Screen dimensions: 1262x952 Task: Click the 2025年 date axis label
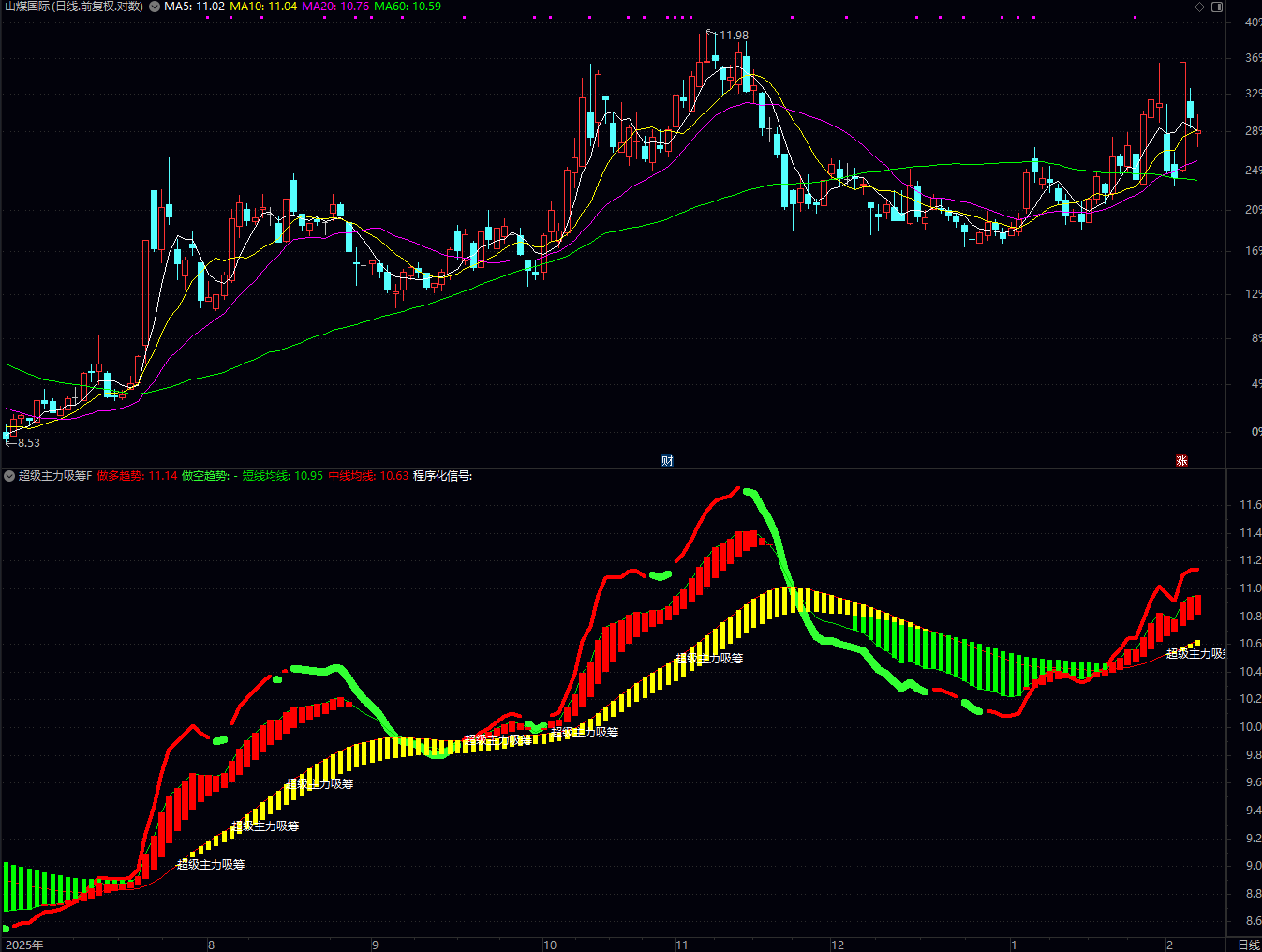point(24,945)
